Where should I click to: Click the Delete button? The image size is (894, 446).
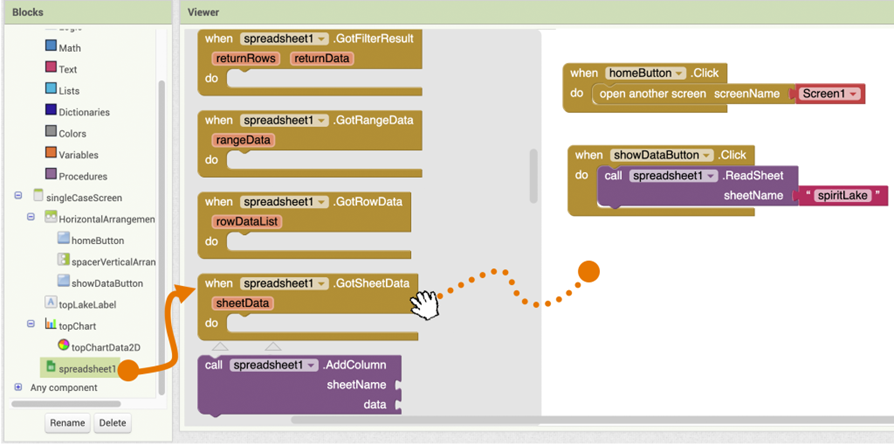click(112, 423)
